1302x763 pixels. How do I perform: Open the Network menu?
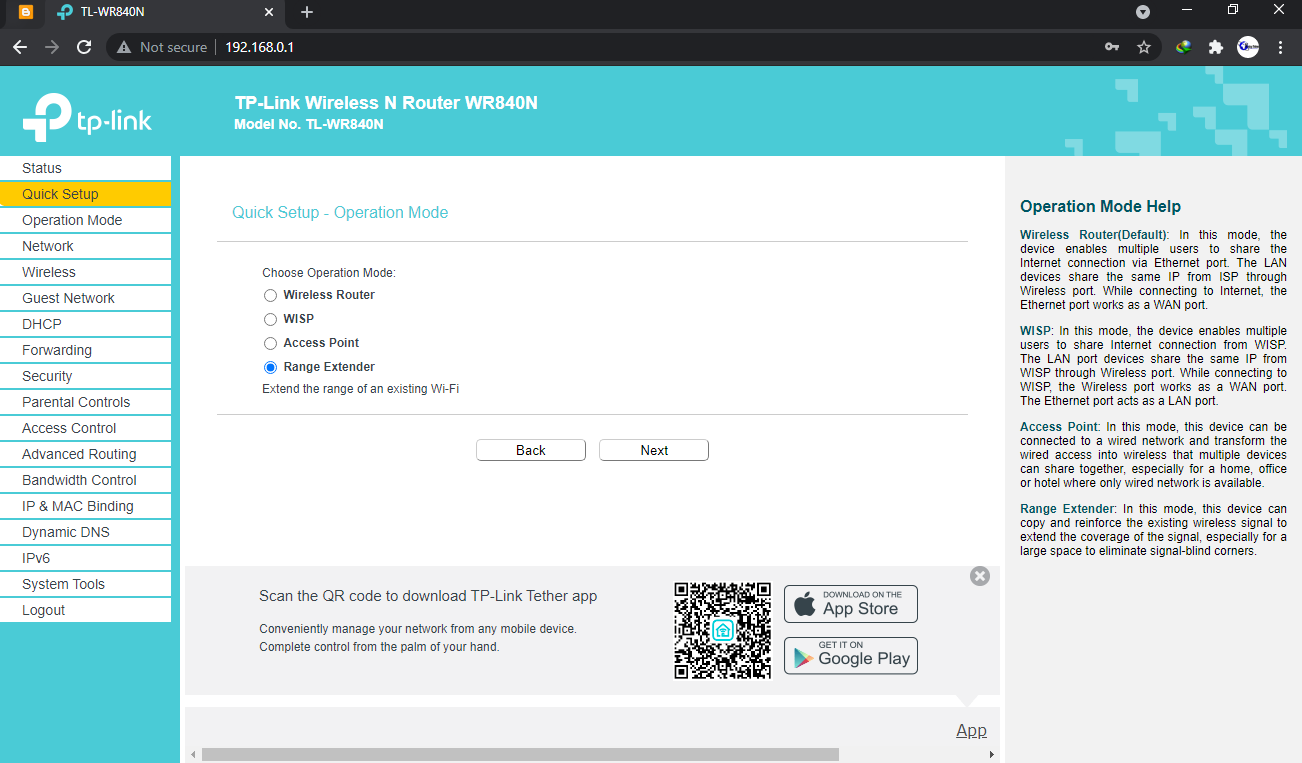(x=85, y=246)
